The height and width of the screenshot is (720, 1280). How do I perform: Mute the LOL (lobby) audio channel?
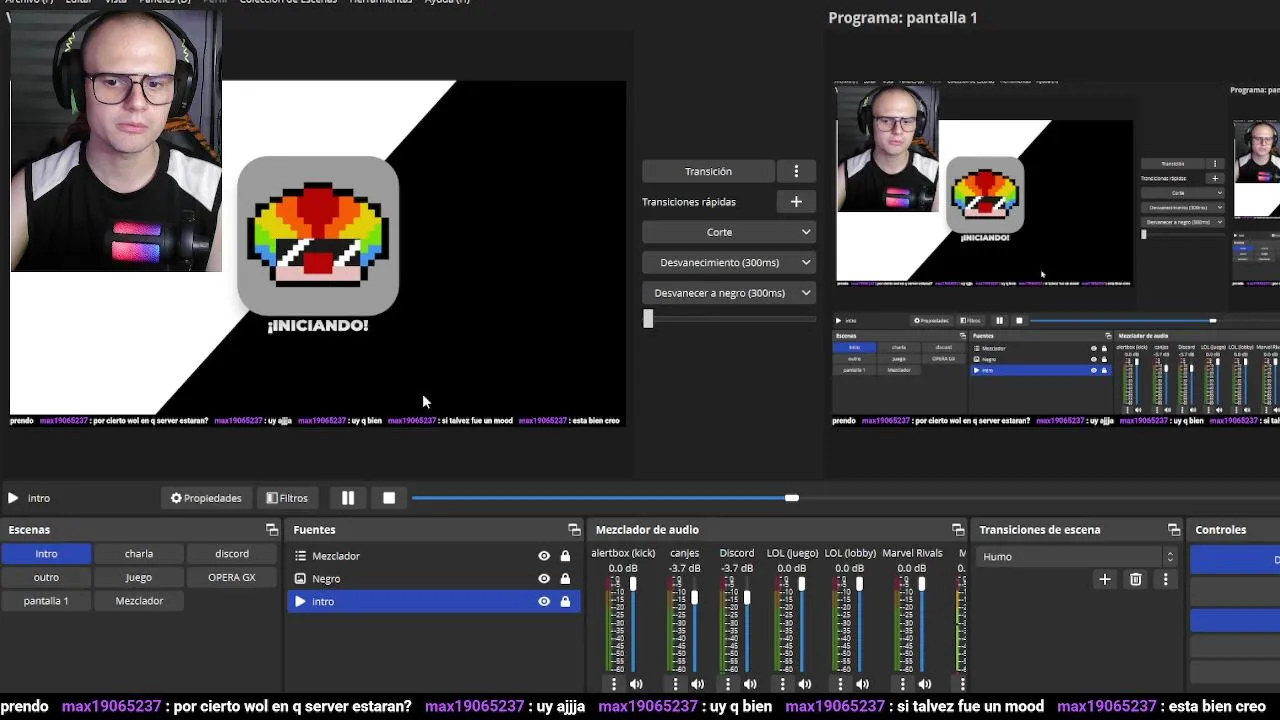click(862, 684)
